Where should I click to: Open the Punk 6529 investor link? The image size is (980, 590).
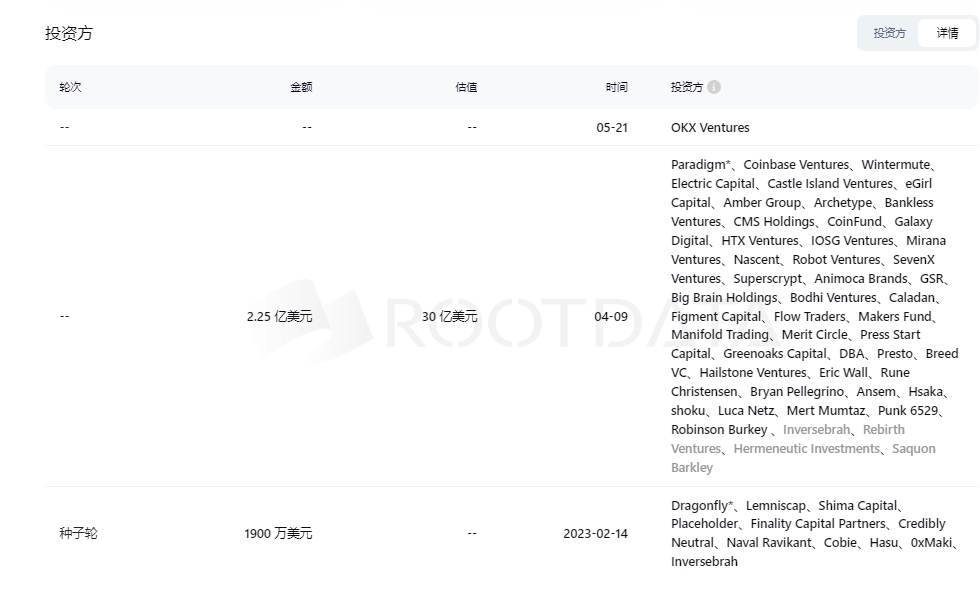(908, 411)
